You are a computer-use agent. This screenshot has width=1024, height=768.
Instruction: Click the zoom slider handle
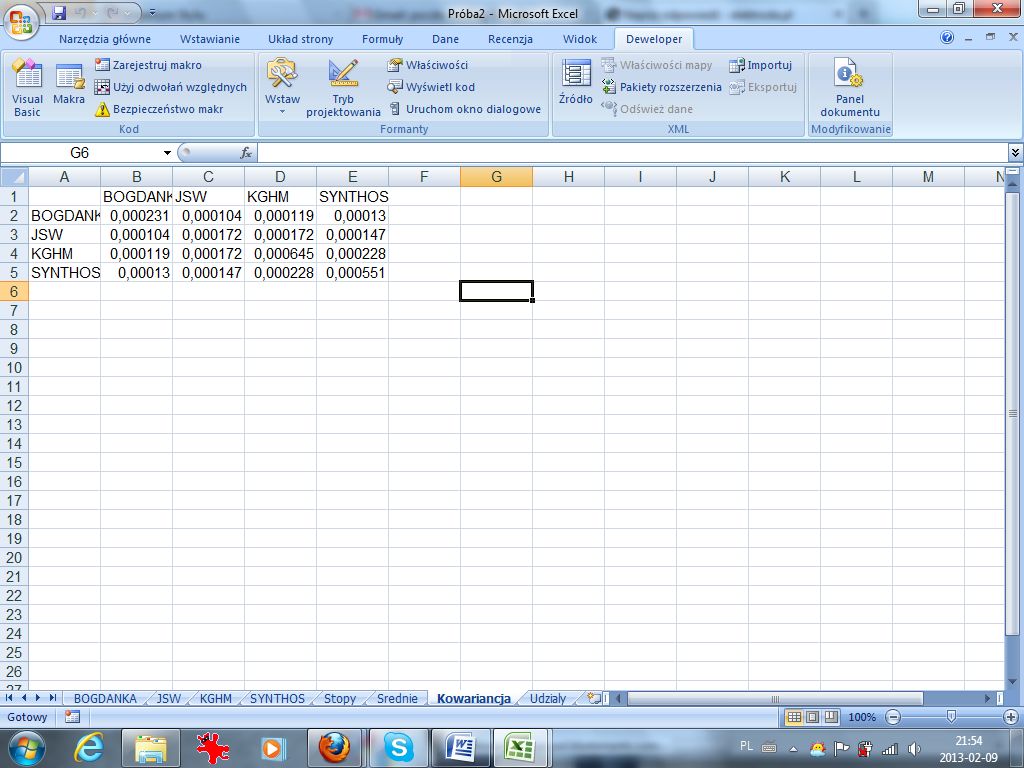tap(952, 717)
